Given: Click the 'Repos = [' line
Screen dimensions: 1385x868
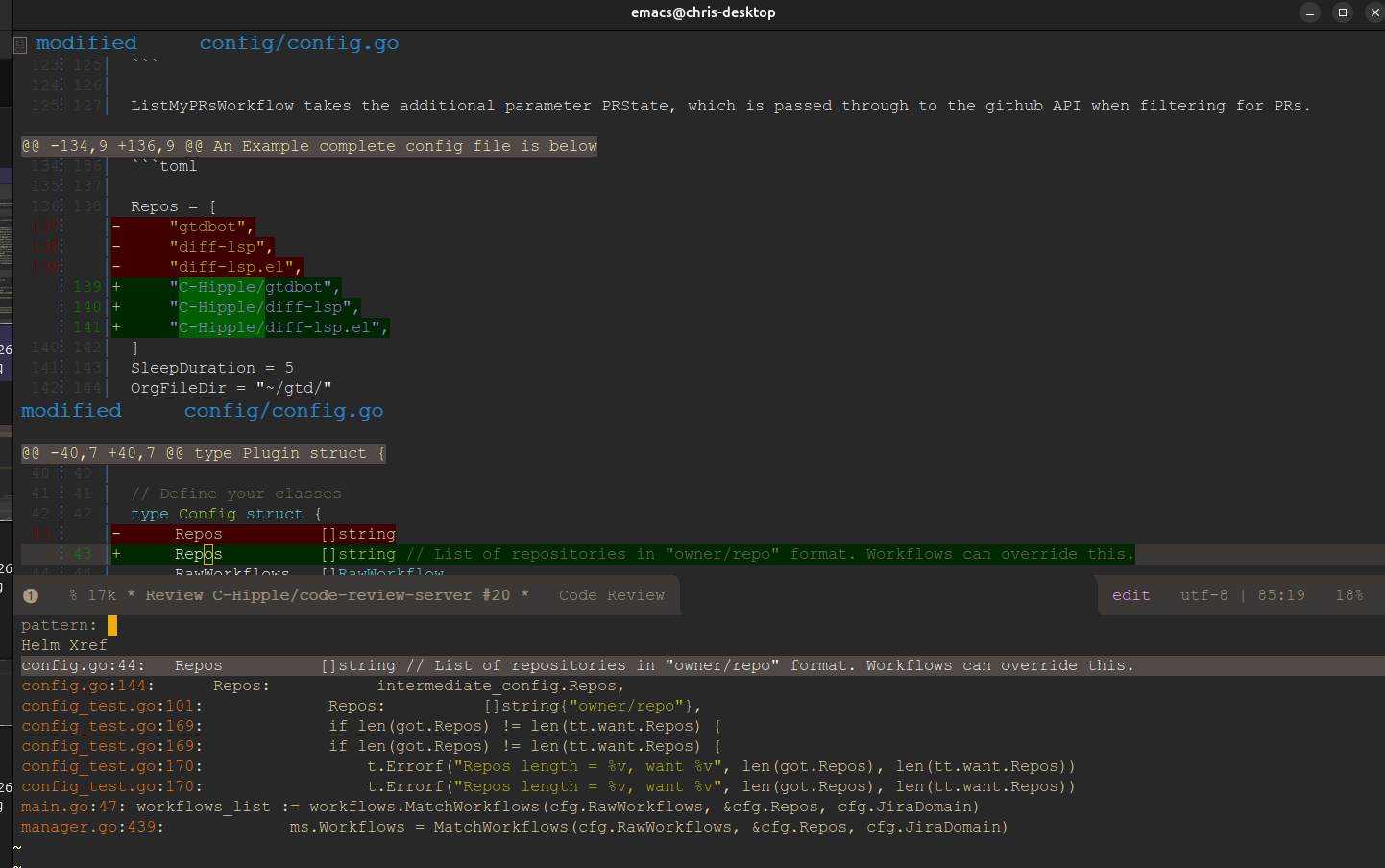Looking at the screenshot, I should click(174, 206).
